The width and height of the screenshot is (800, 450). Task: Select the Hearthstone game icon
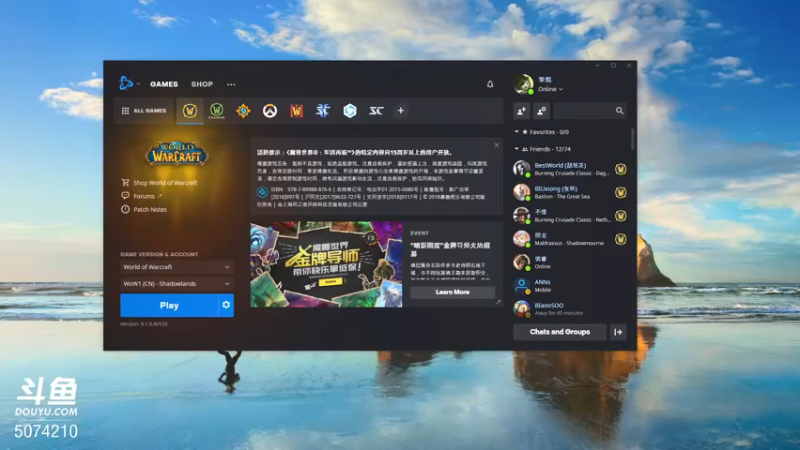coord(243,111)
